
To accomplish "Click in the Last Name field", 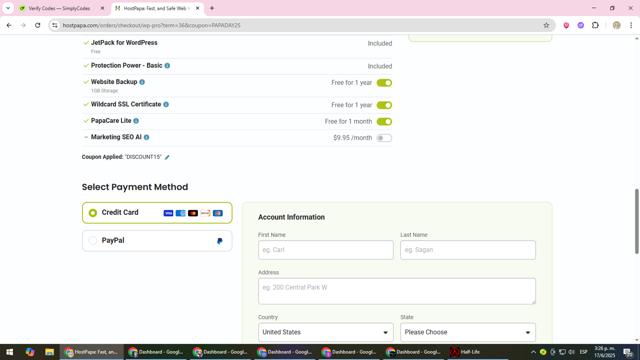I will [x=468, y=250].
